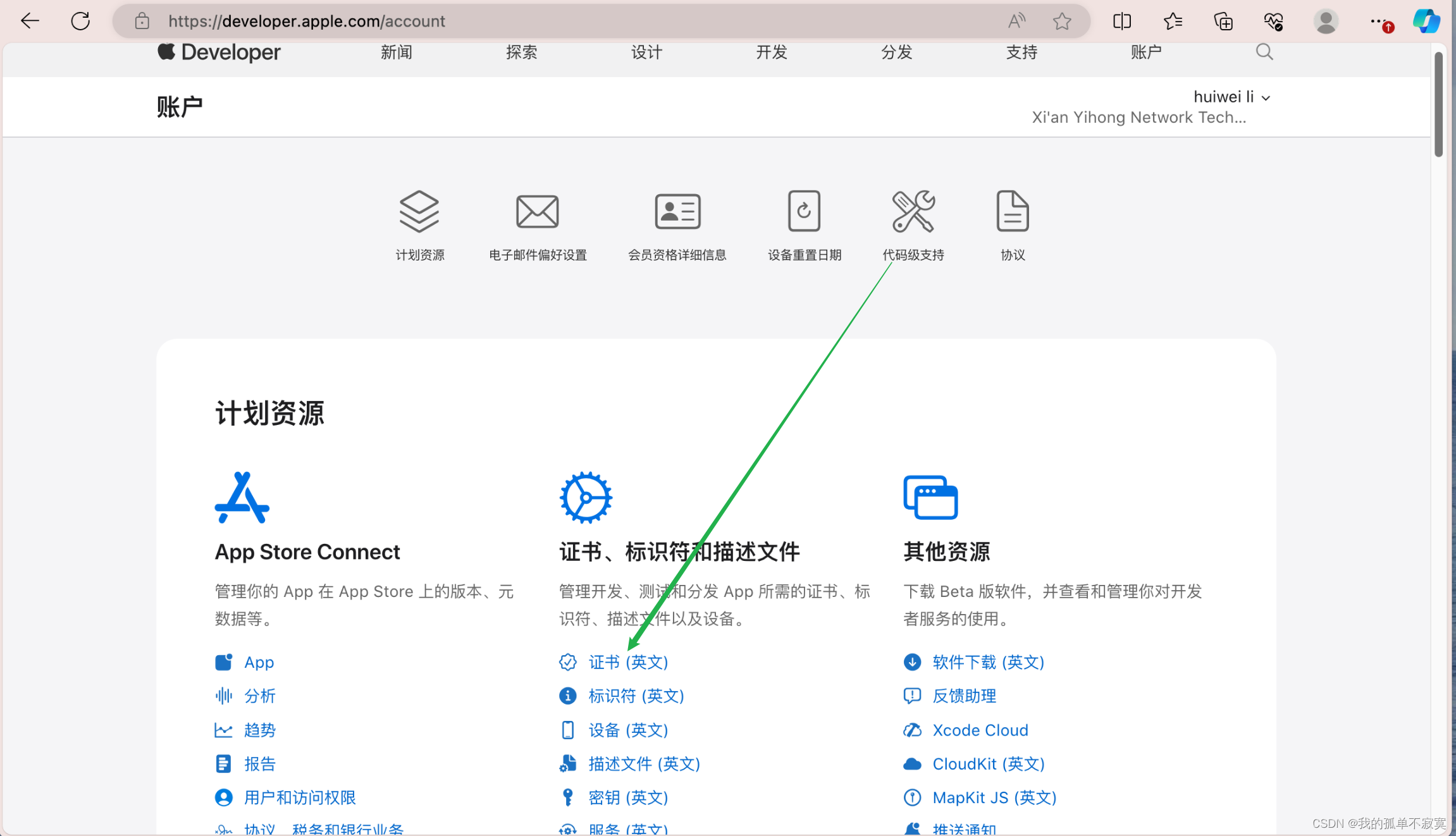Viewport: 1456px width, 836px height.
Task: Add page to favorites with star icon
Action: click(x=1062, y=21)
